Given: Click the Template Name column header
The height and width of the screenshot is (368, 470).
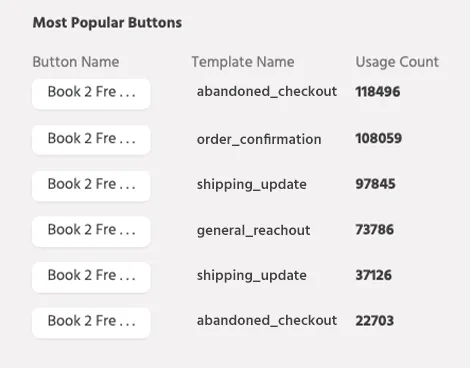Looking at the screenshot, I should pyautogui.click(x=243, y=62).
